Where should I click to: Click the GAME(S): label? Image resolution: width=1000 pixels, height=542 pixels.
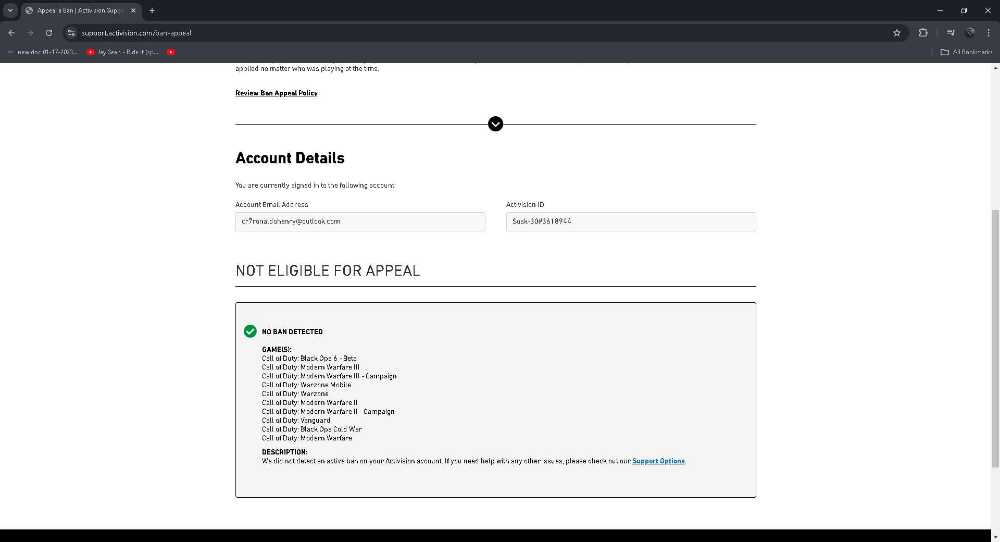(x=276, y=349)
